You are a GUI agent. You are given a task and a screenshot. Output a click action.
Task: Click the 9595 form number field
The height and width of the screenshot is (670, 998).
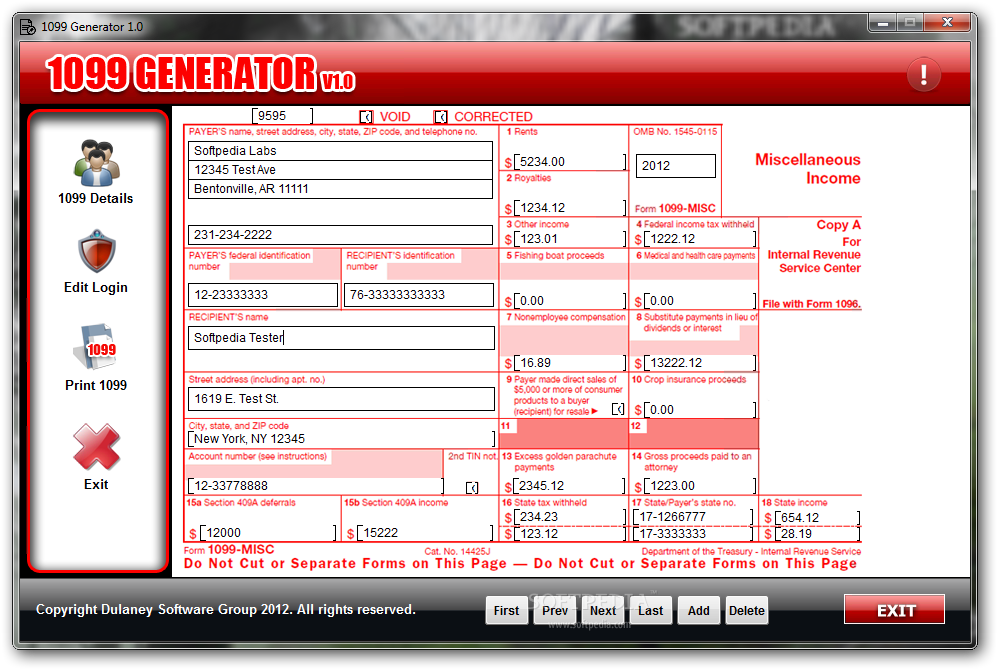coord(283,116)
